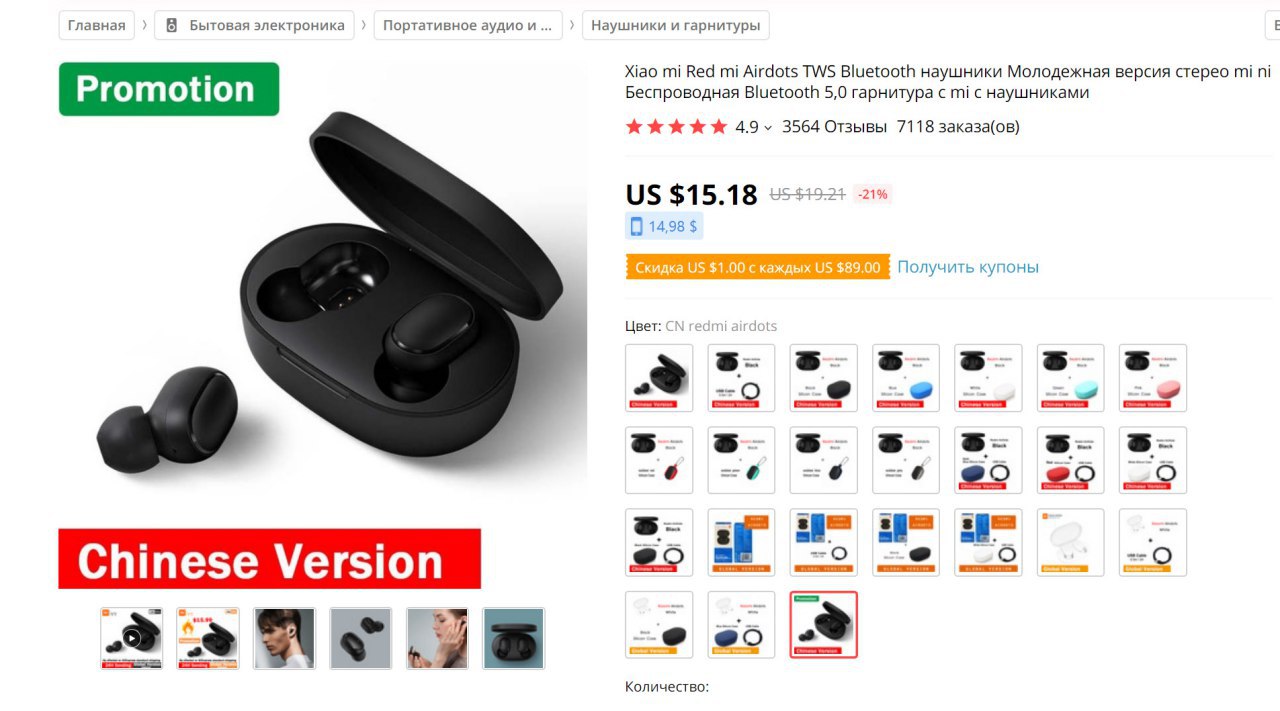Screen dimensions: 1280x711
Task: Select the thumbnail of the man wearing earbuds
Action: pyautogui.click(x=284, y=638)
